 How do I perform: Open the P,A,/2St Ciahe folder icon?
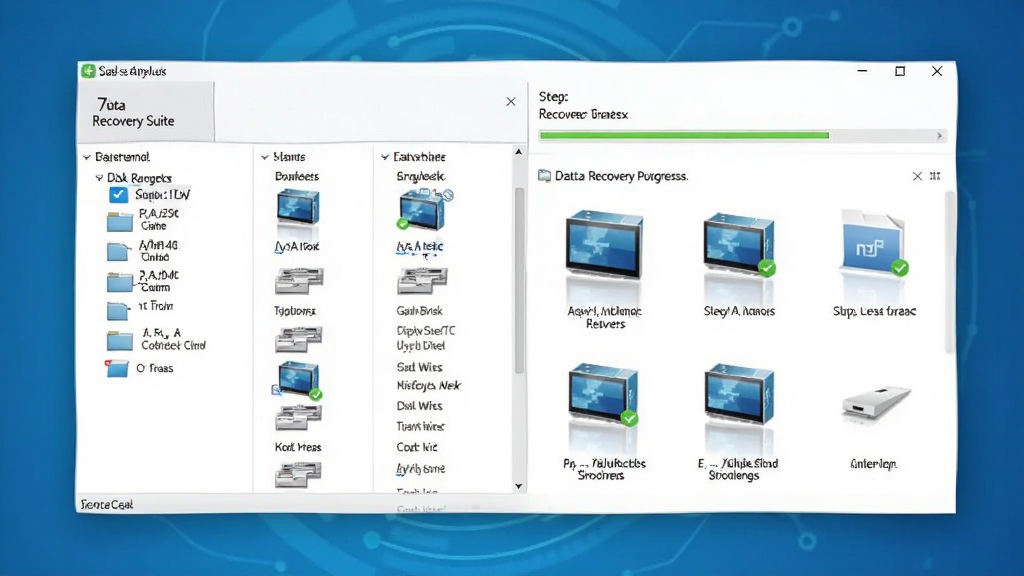pos(120,221)
